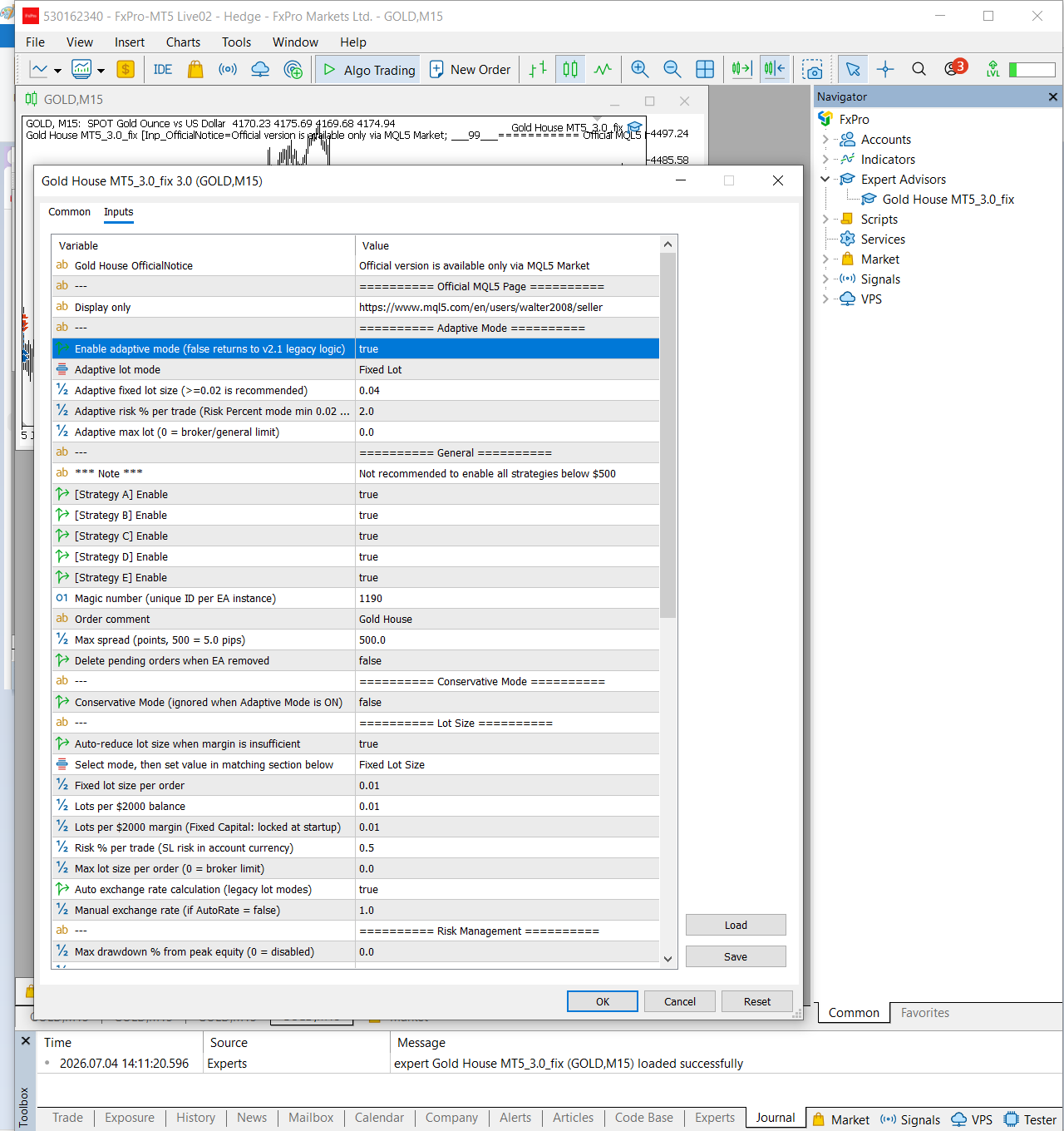Image resolution: width=1064 pixels, height=1131 pixels.
Task: Select Services item in Navigator tree
Action: tap(883, 240)
